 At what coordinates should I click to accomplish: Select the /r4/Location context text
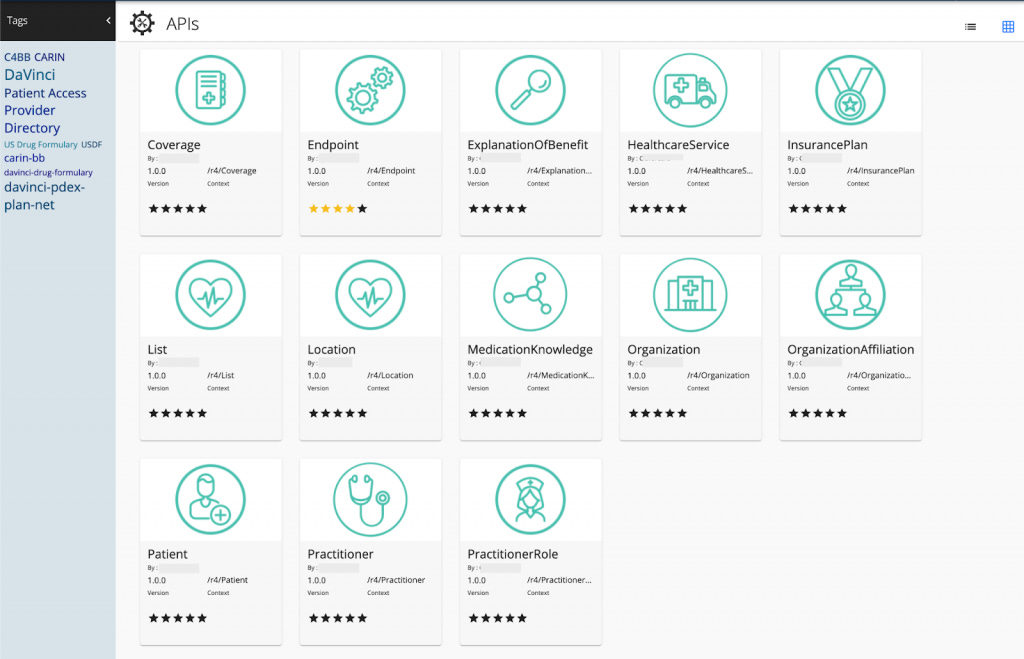390,375
